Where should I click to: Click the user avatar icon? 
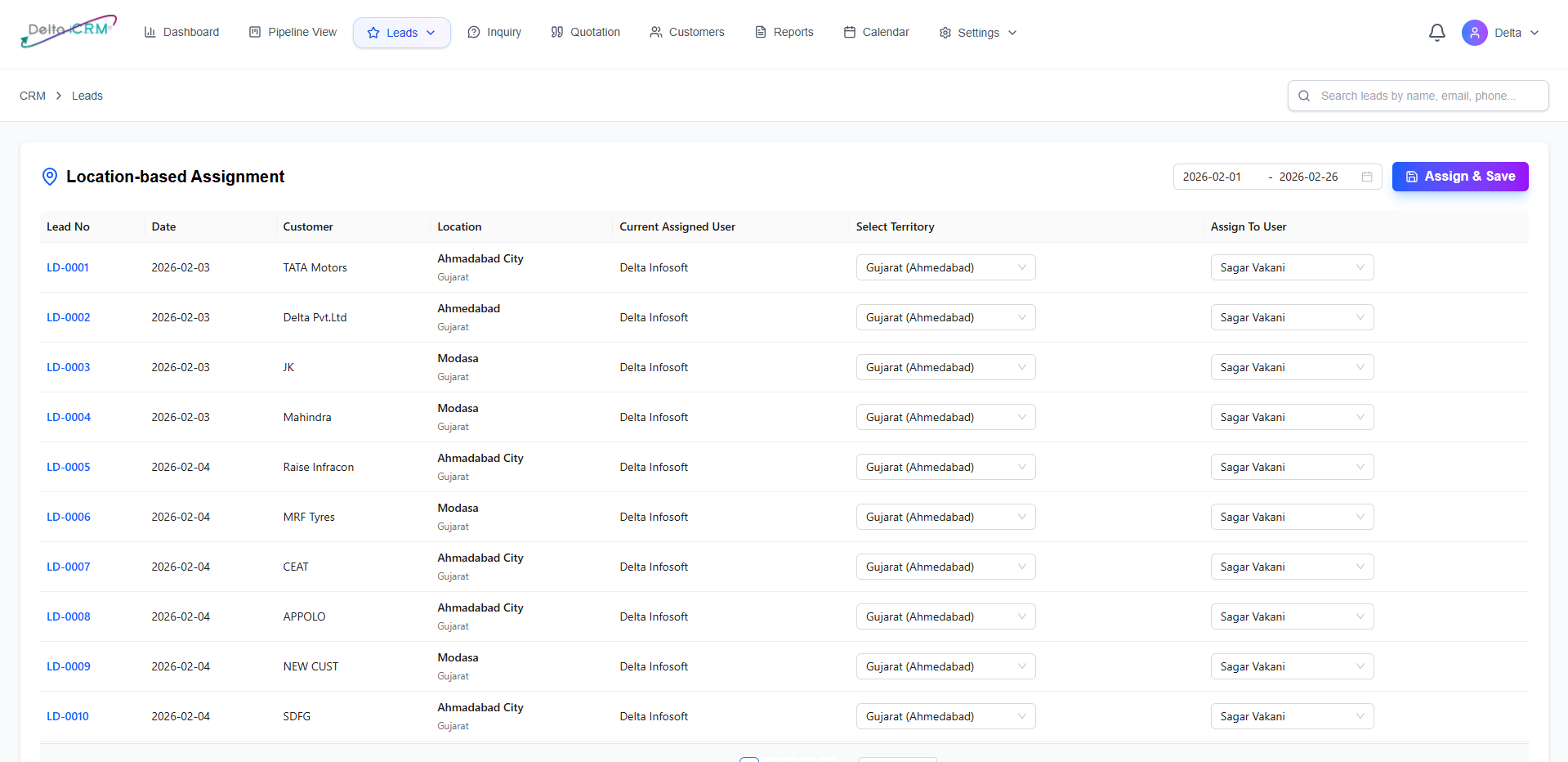pyautogui.click(x=1474, y=33)
